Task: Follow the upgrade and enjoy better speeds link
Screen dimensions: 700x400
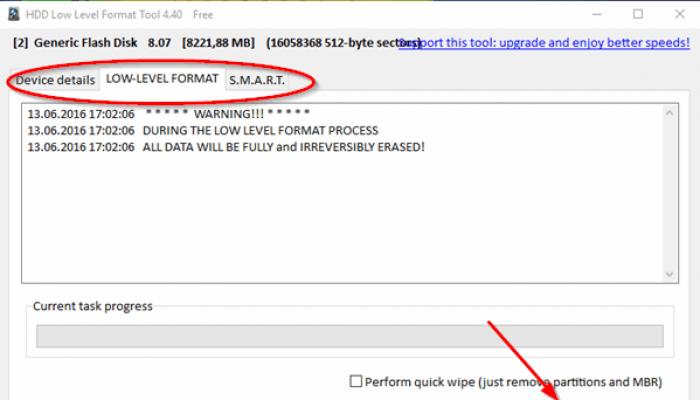Action: (x=544, y=43)
